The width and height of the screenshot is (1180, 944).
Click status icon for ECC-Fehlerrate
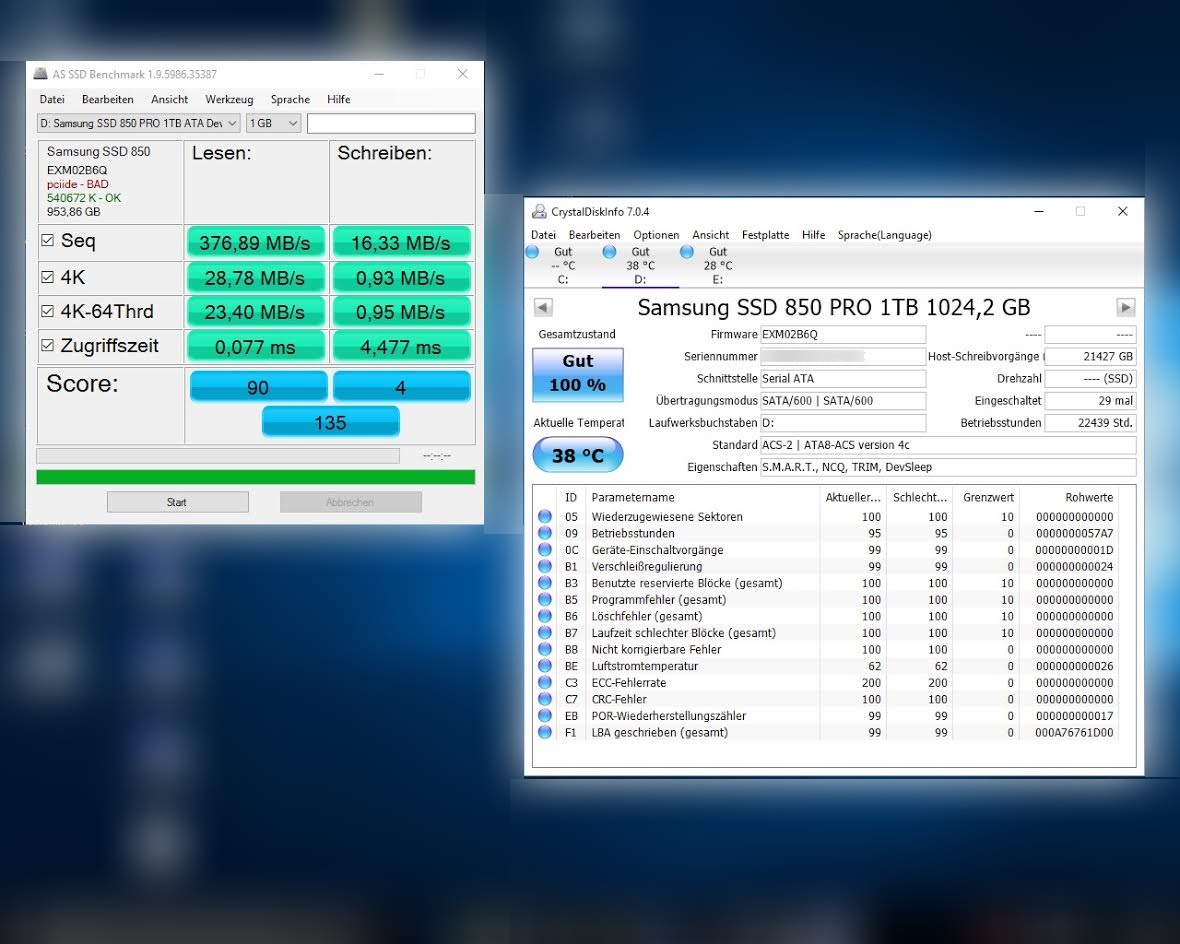tap(545, 682)
